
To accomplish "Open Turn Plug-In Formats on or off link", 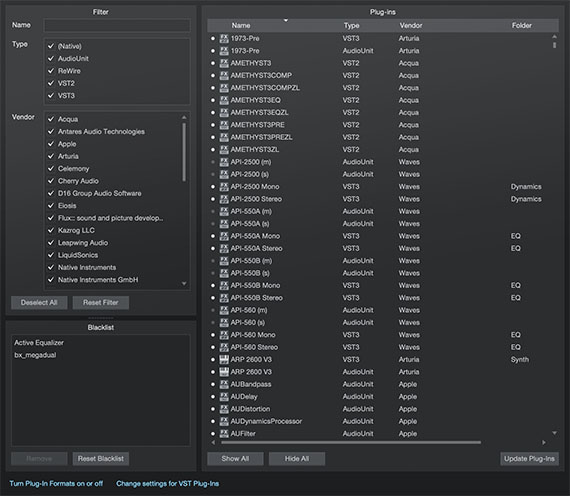I will [56, 484].
